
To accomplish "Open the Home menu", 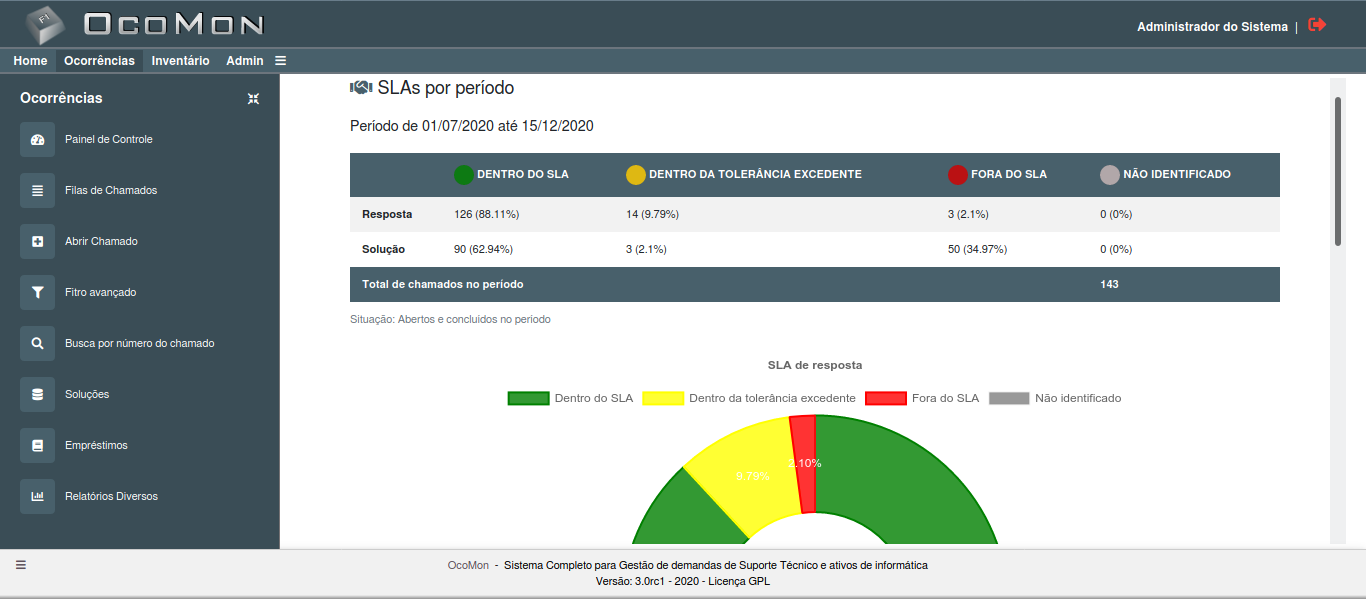I will (x=30, y=61).
